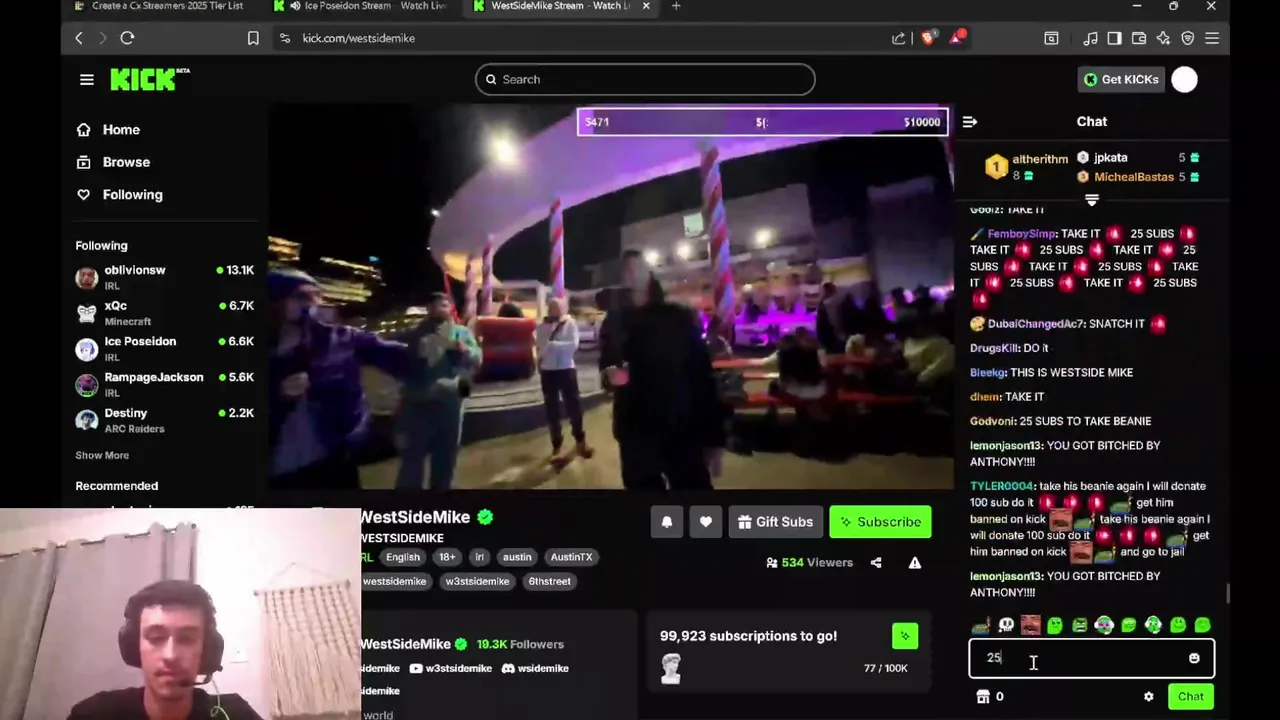Click the English language tag
The width and height of the screenshot is (1280, 720).
(403, 557)
